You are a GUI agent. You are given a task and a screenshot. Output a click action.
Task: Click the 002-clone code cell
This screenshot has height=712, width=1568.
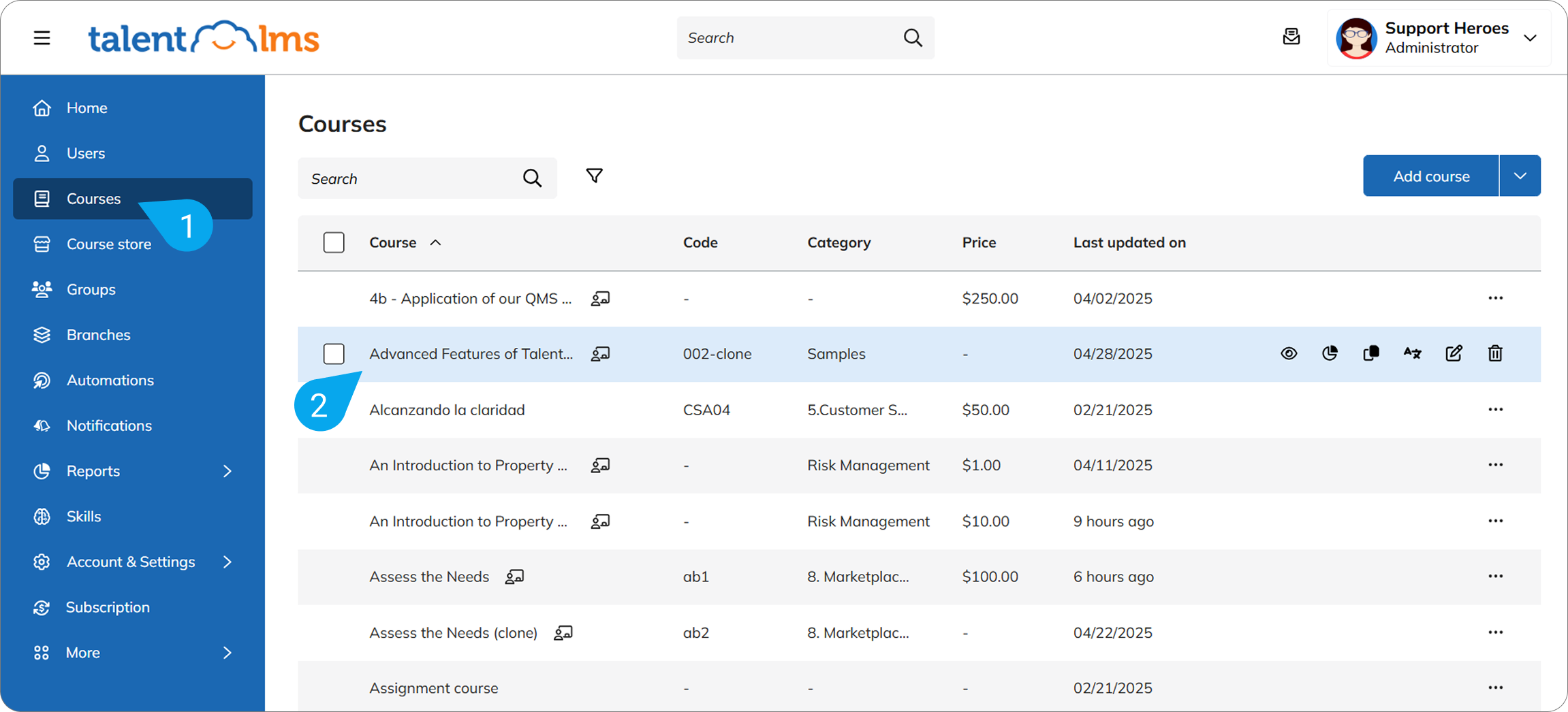point(717,354)
